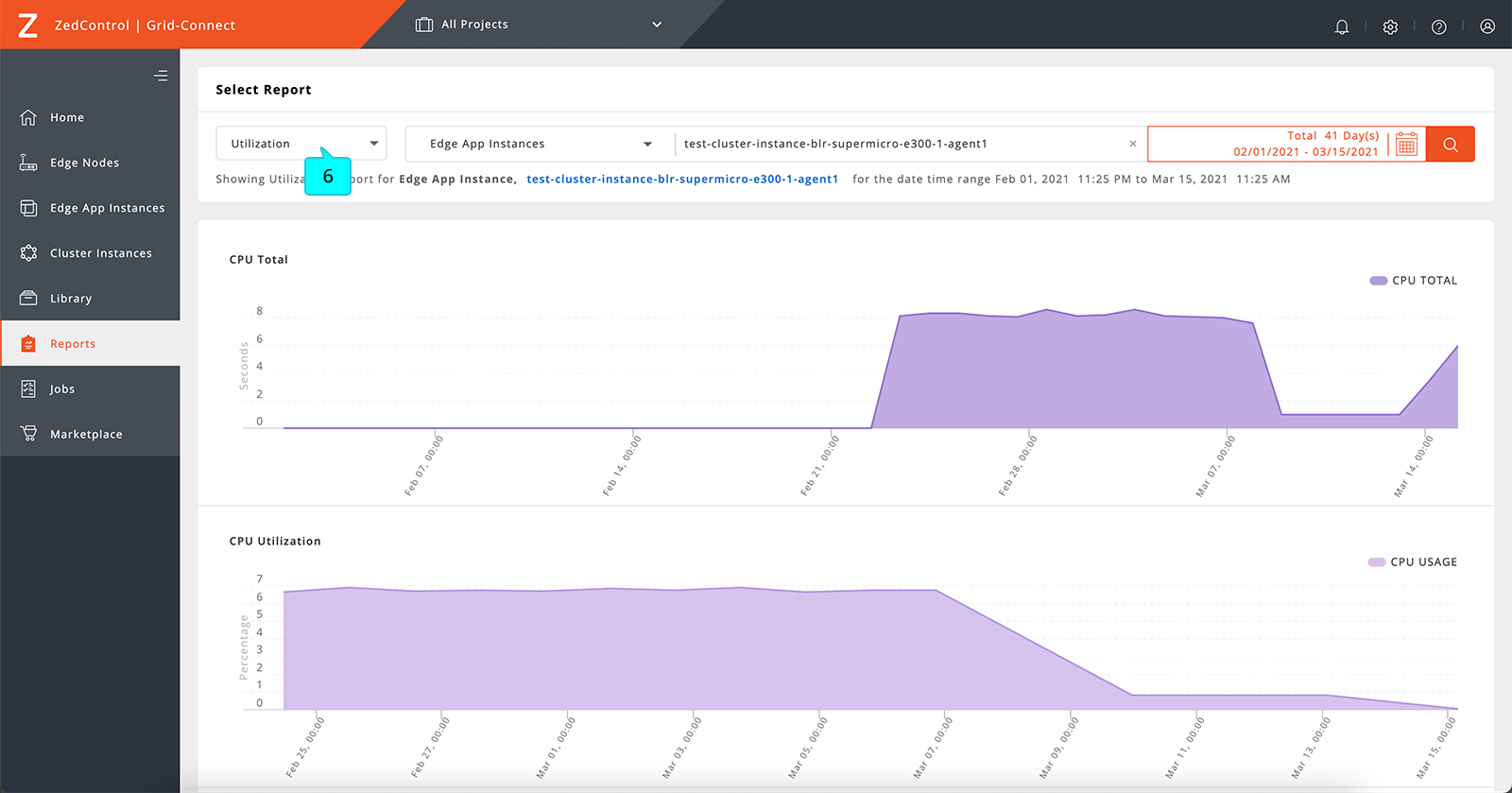
Task: Click the Total 41 Day(s) label
Action: pos(1332,136)
